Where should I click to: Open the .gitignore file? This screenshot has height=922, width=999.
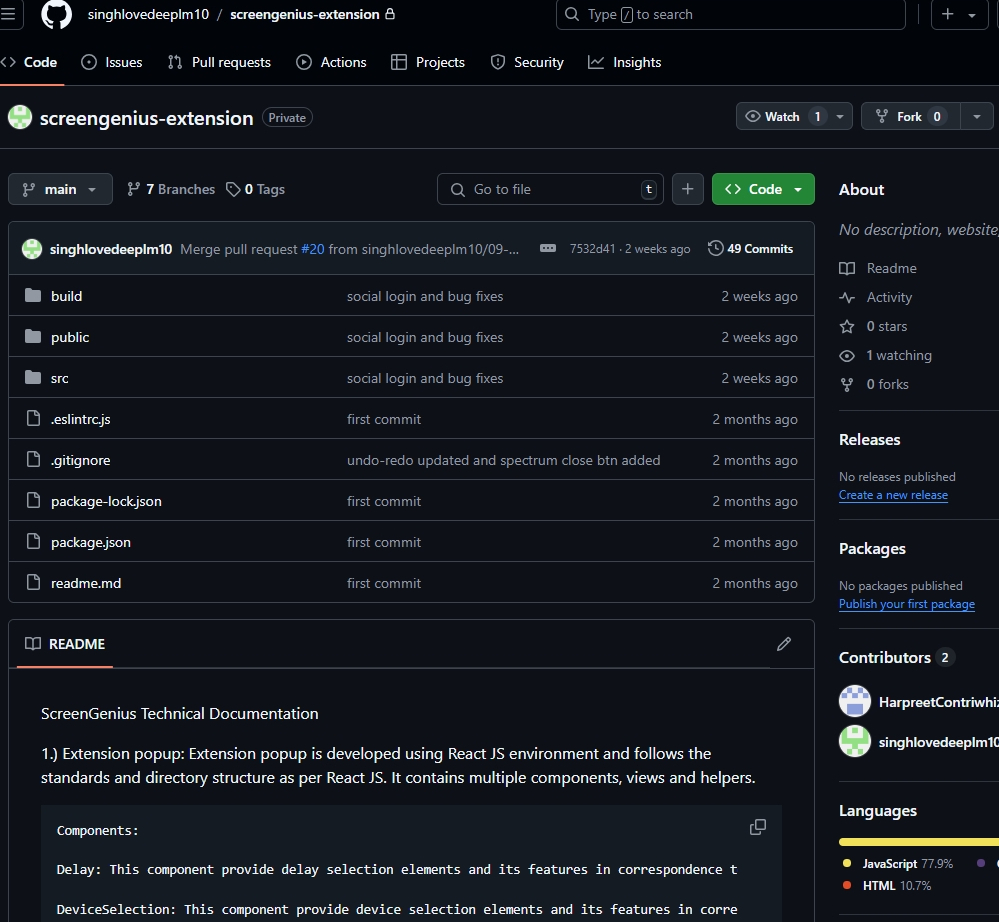click(x=80, y=460)
